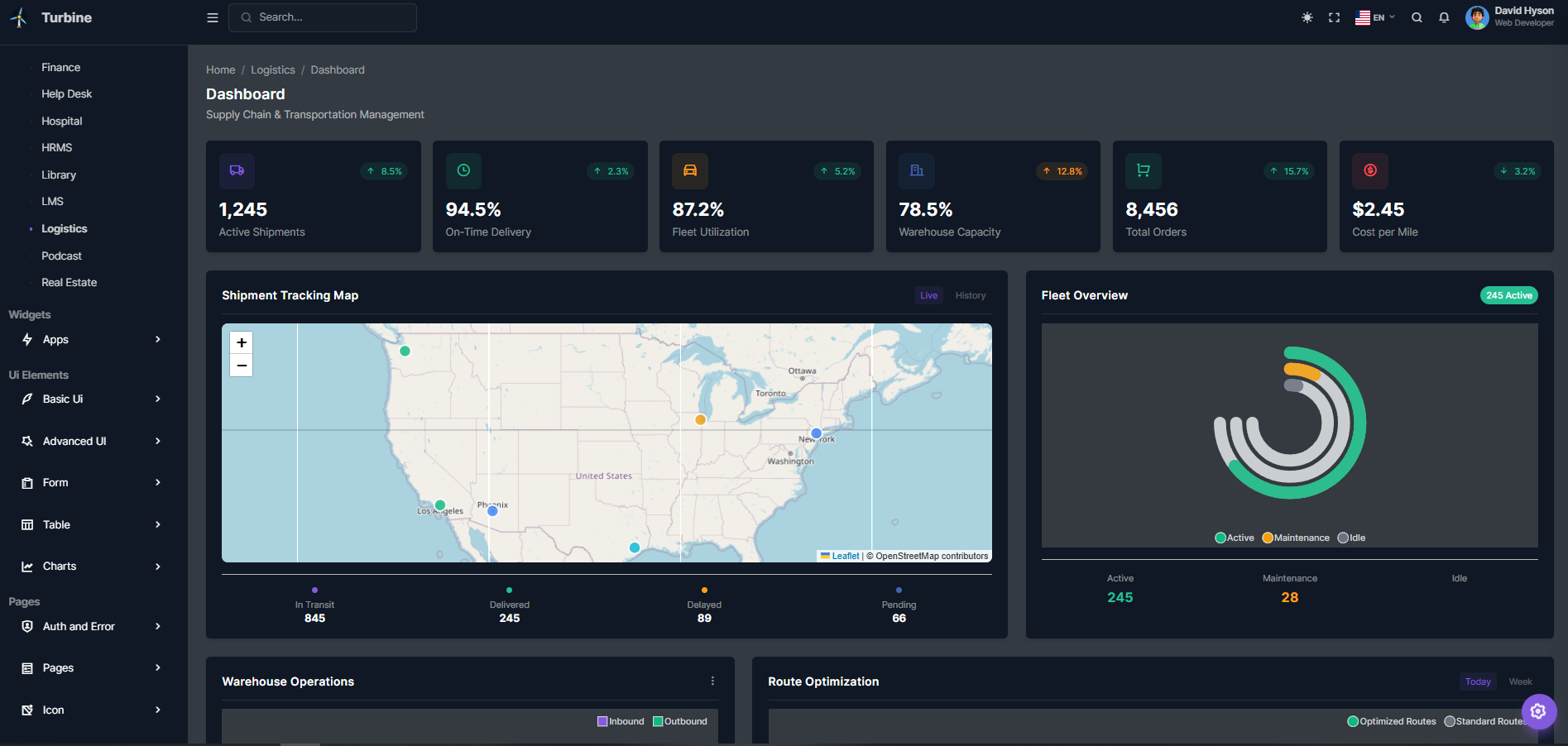Switch Route Optimization to Week view
The image size is (1568, 746).
pos(1519,681)
